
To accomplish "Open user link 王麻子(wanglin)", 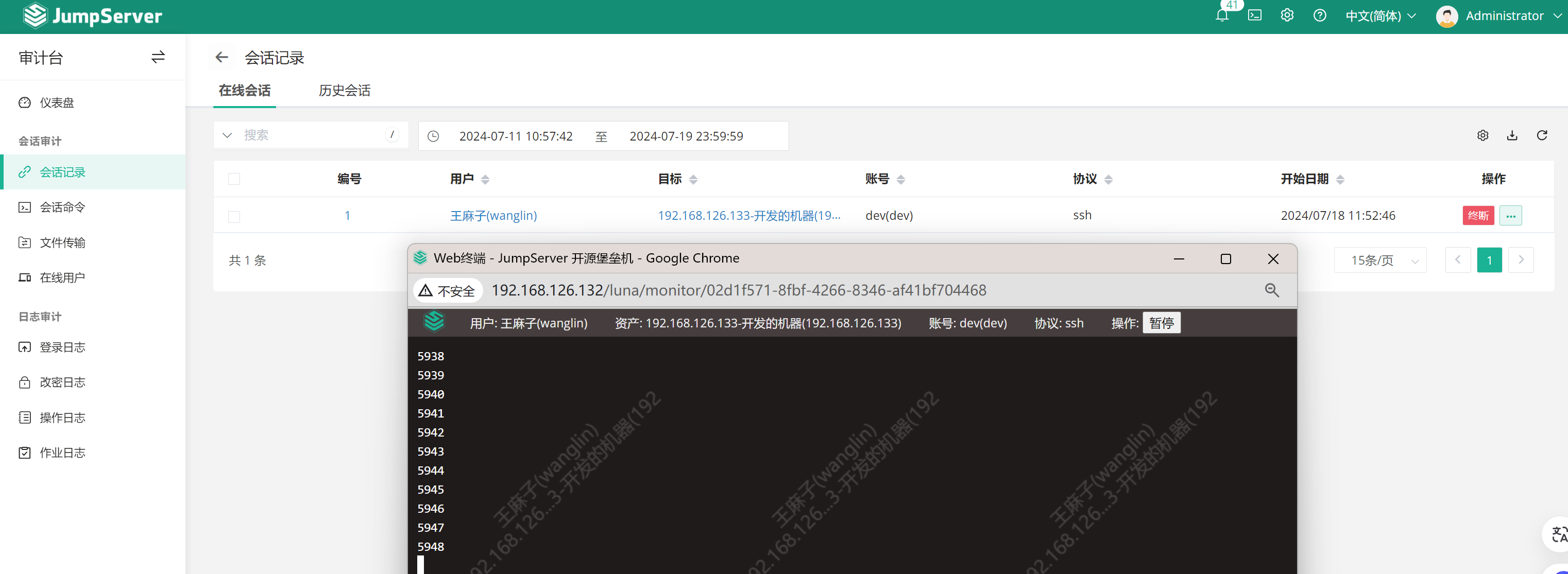I will click(493, 216).
